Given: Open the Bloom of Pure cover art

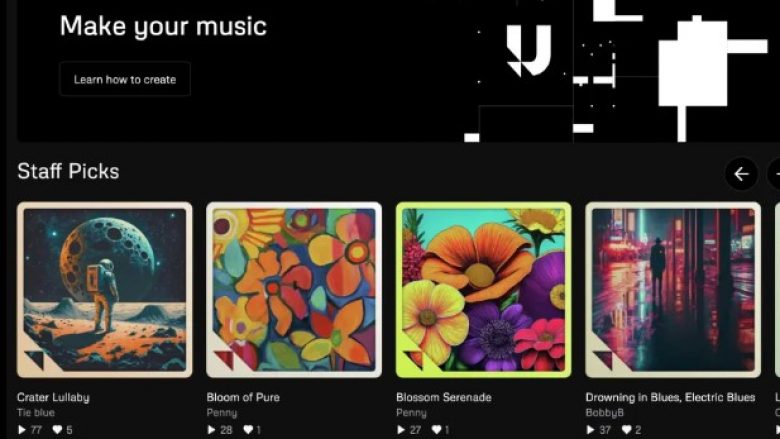Looking at the screenshot, I should pyautogui.click(x=294, y=290).
